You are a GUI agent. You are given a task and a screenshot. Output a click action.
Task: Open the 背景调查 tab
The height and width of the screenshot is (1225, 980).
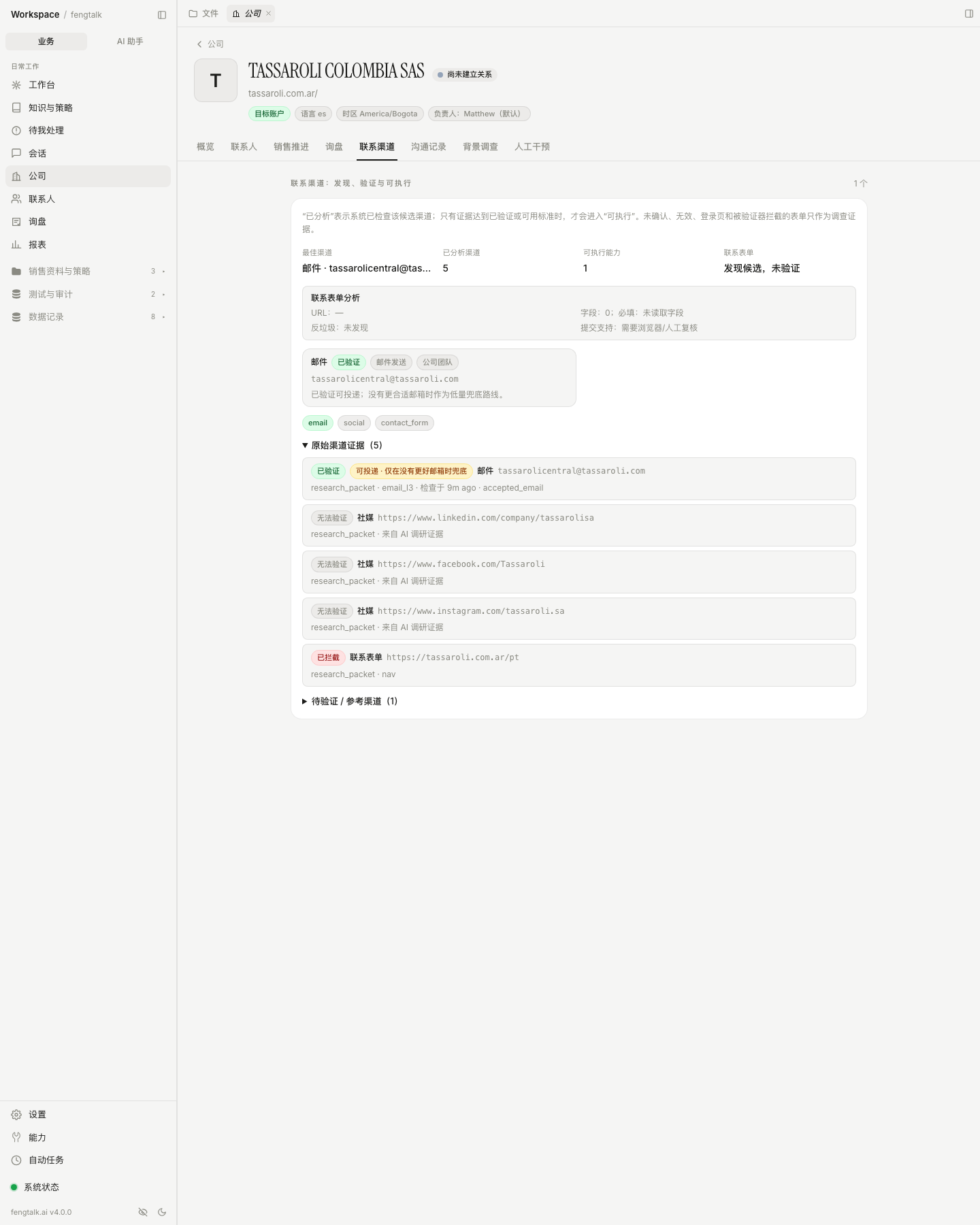pyautogui.click(x=480, y=147)
